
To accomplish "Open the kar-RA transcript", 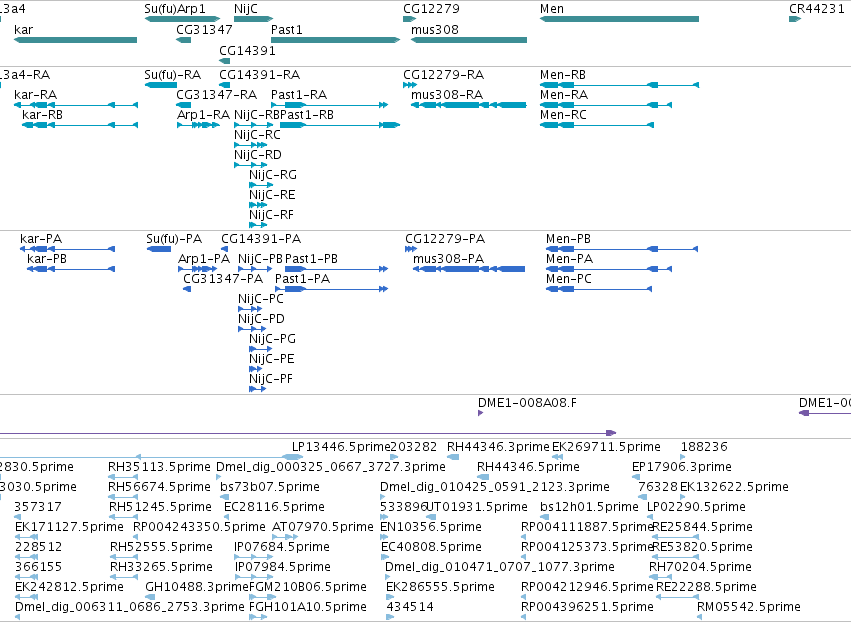I will point(76,105).
